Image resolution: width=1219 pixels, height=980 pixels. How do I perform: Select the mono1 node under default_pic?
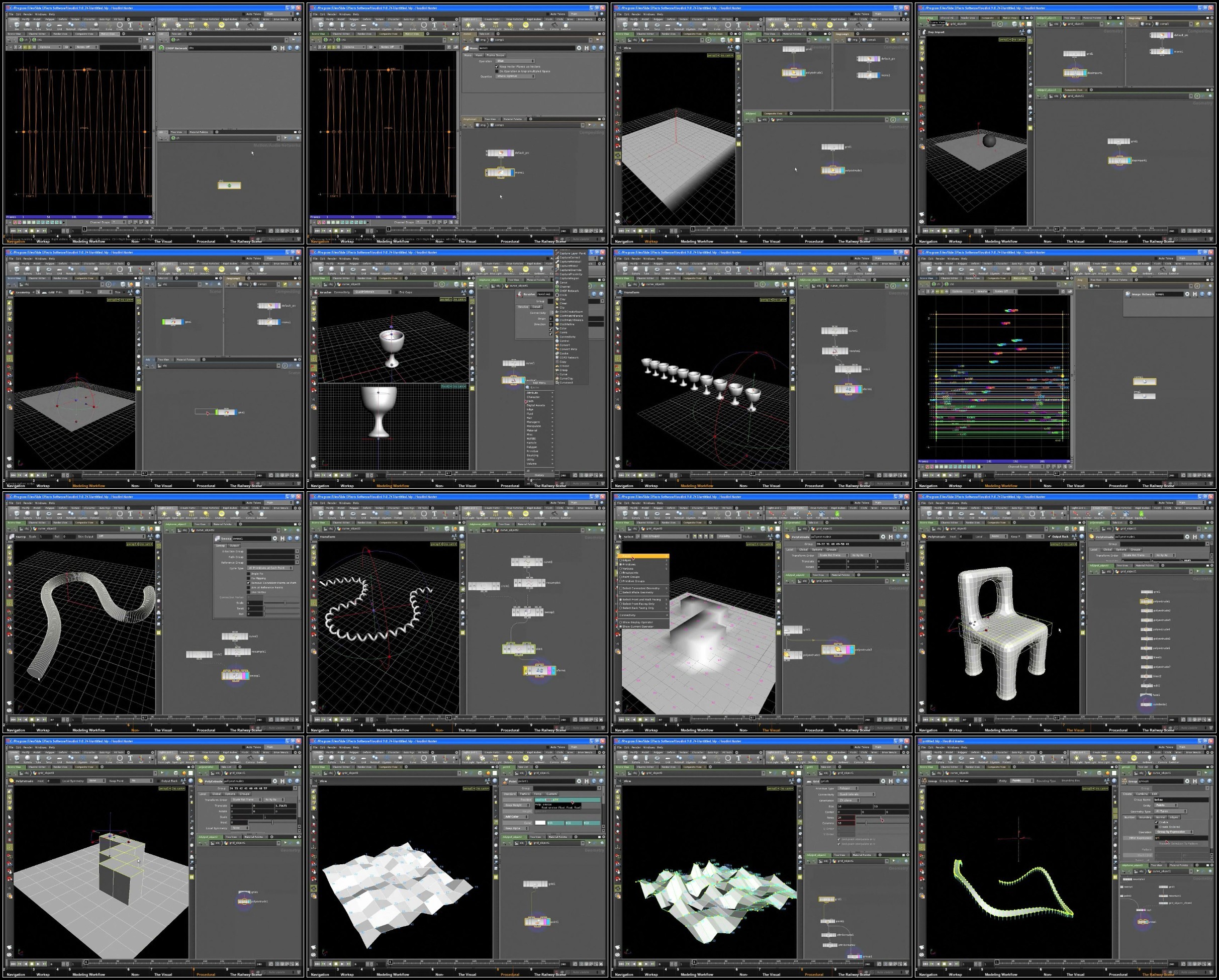[x=500, y=172]
